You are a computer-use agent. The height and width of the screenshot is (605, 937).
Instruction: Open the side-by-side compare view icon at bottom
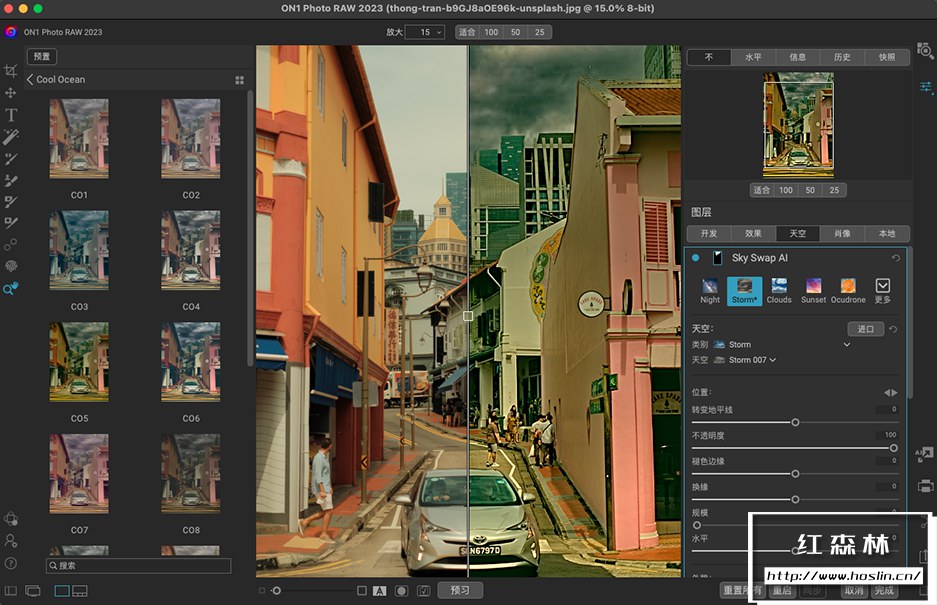pos(11,591)
